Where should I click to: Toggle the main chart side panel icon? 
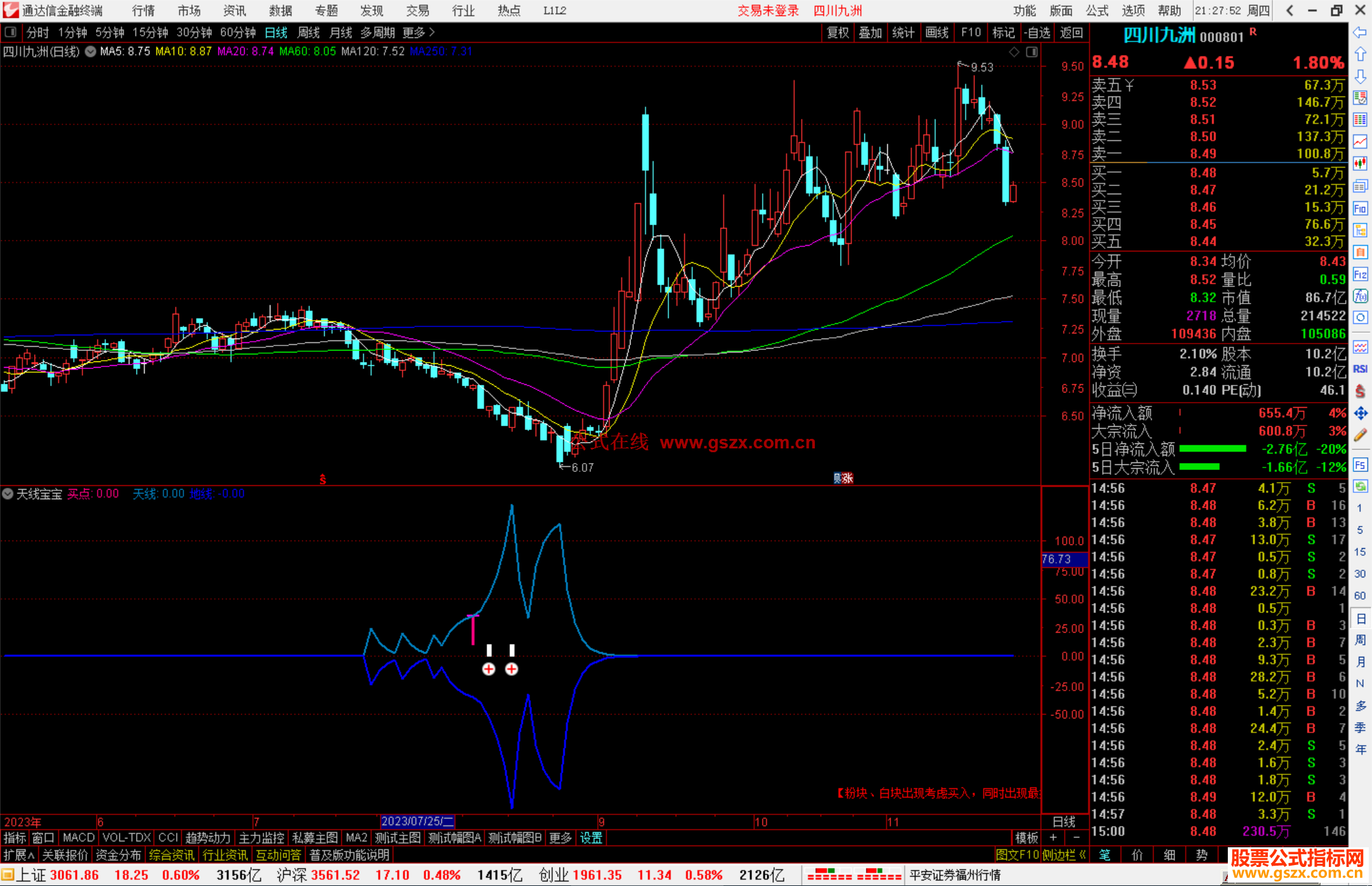(1032, 52)
